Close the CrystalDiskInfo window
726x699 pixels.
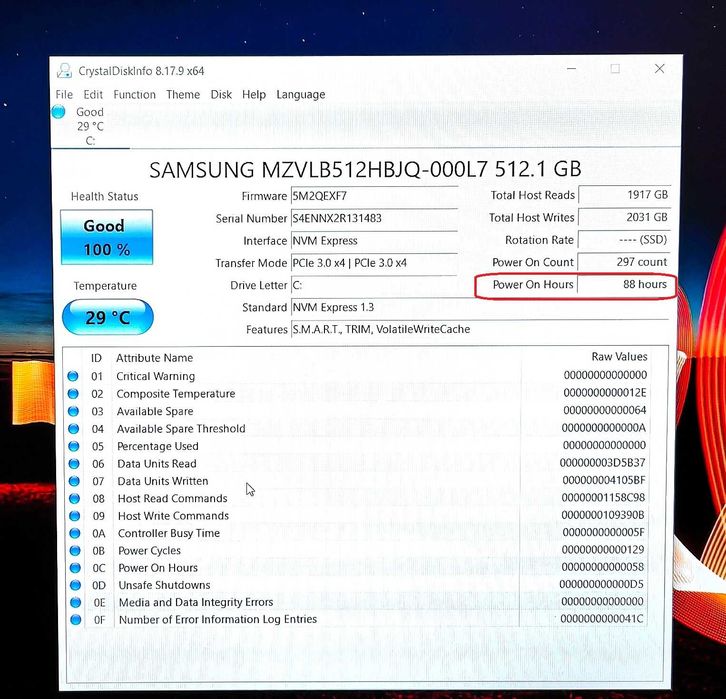(660, 69)
